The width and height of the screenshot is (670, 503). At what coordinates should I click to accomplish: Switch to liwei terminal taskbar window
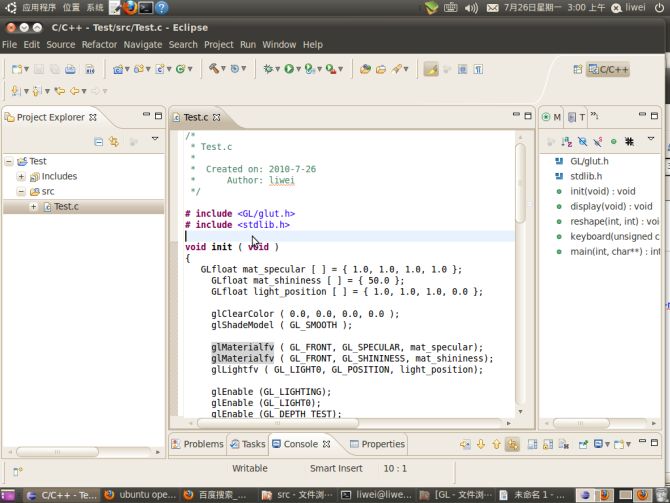coord(377,495)
